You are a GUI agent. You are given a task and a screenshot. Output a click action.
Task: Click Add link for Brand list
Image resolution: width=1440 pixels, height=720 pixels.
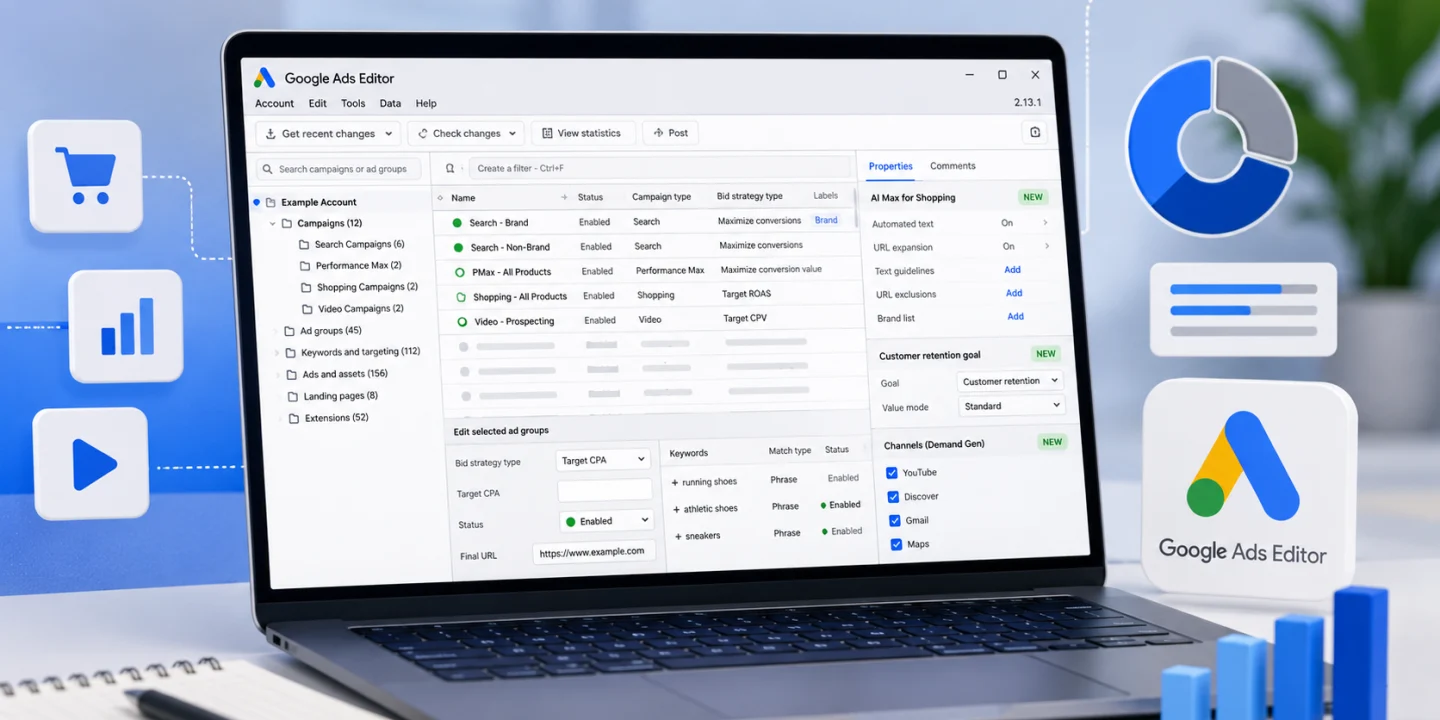1015,316
